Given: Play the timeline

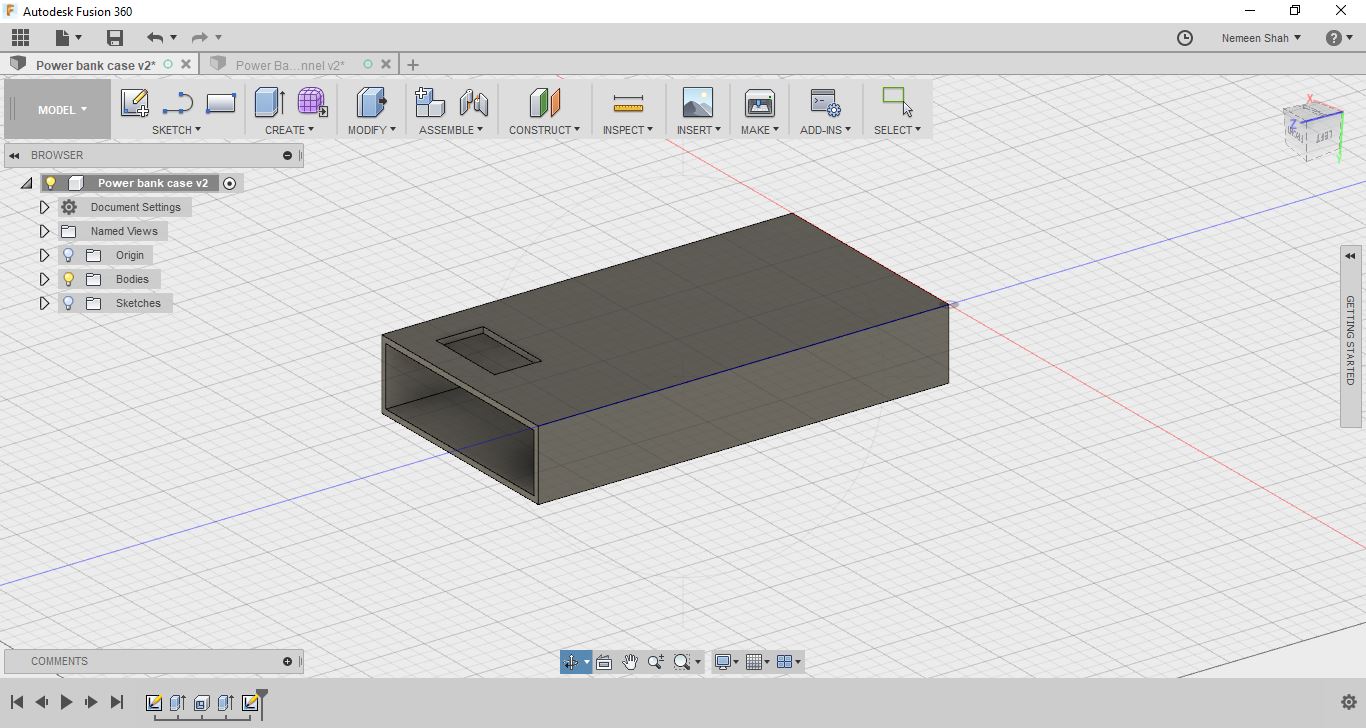Looking at the screenshot, I should (66, 702).
